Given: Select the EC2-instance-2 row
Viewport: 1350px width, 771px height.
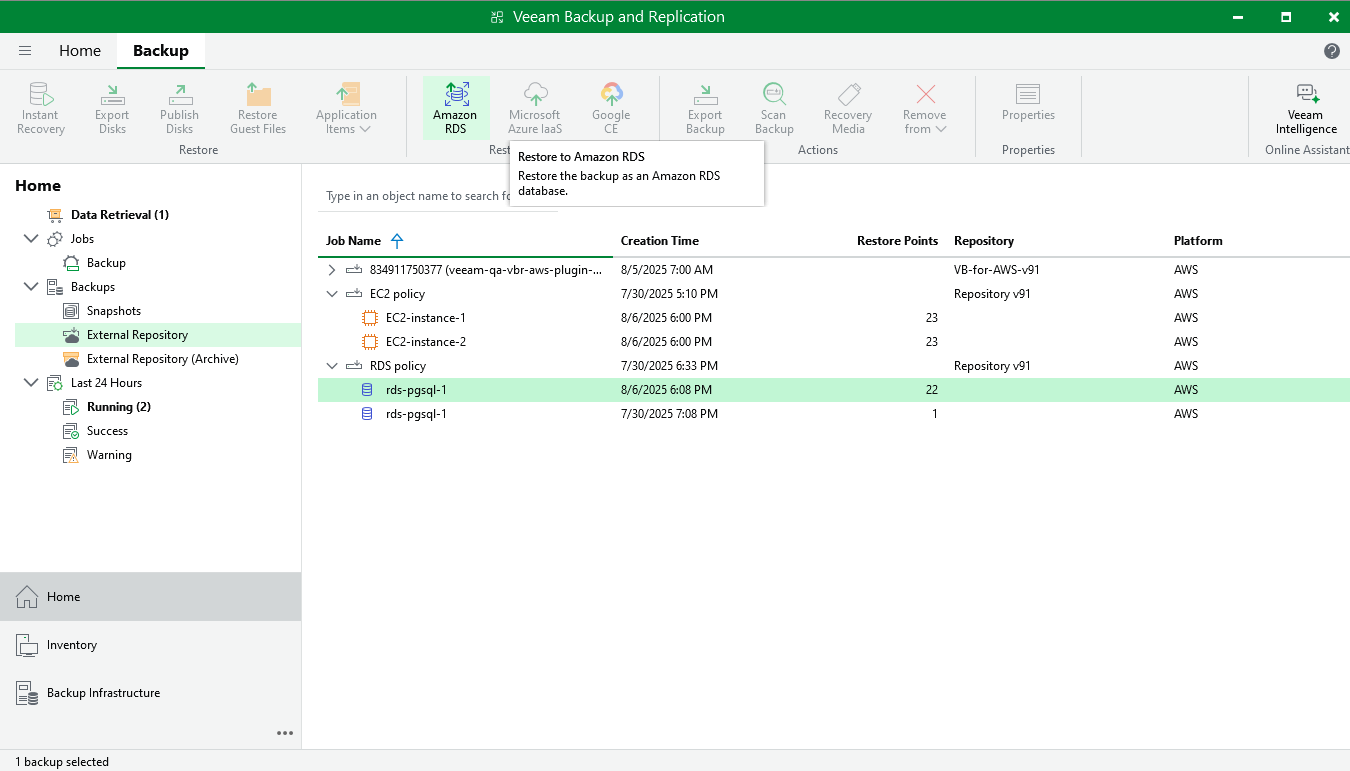Looking at the screenshot, I should click(x=834, y=342).
